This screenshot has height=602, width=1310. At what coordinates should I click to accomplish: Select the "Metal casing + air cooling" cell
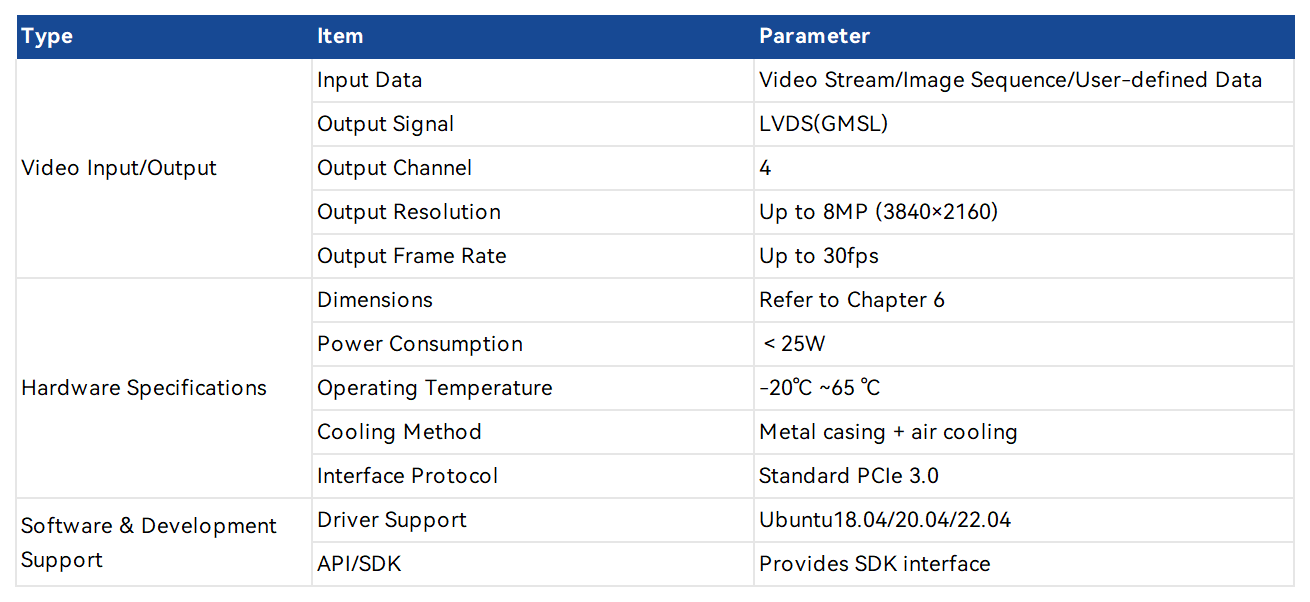coord(888,432)
